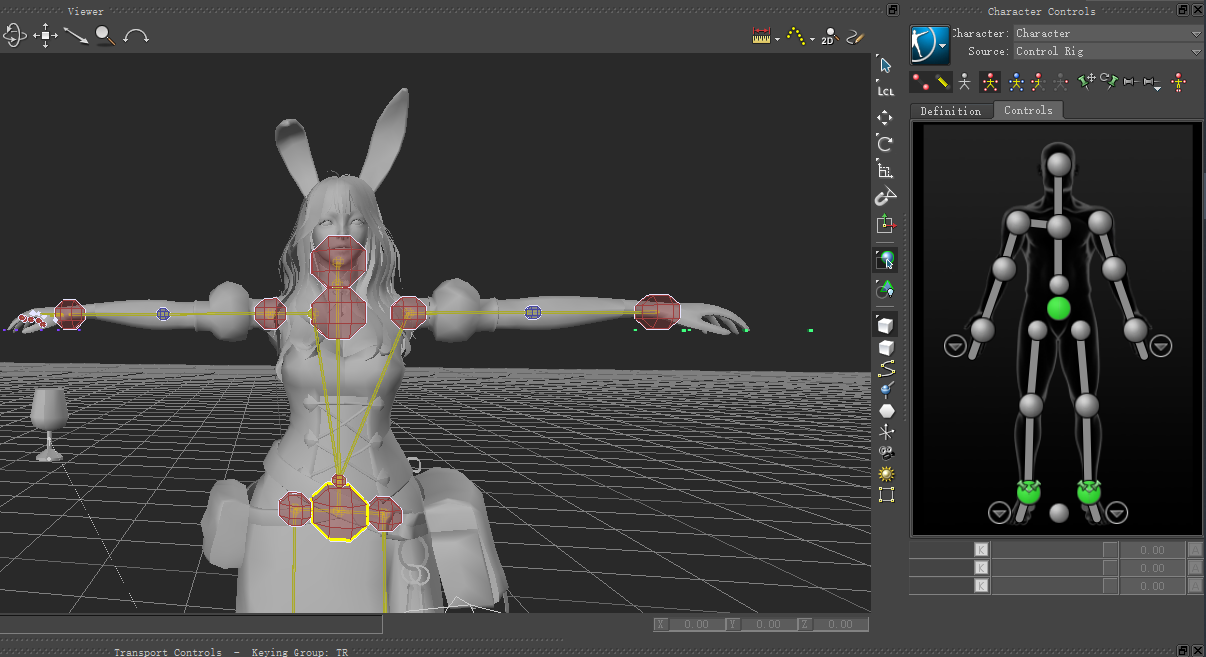Viewport: 1206px width, 657px height.
Task: Open the Character dropdown list
Action: pyautogui.click(x=1108, y=33)
